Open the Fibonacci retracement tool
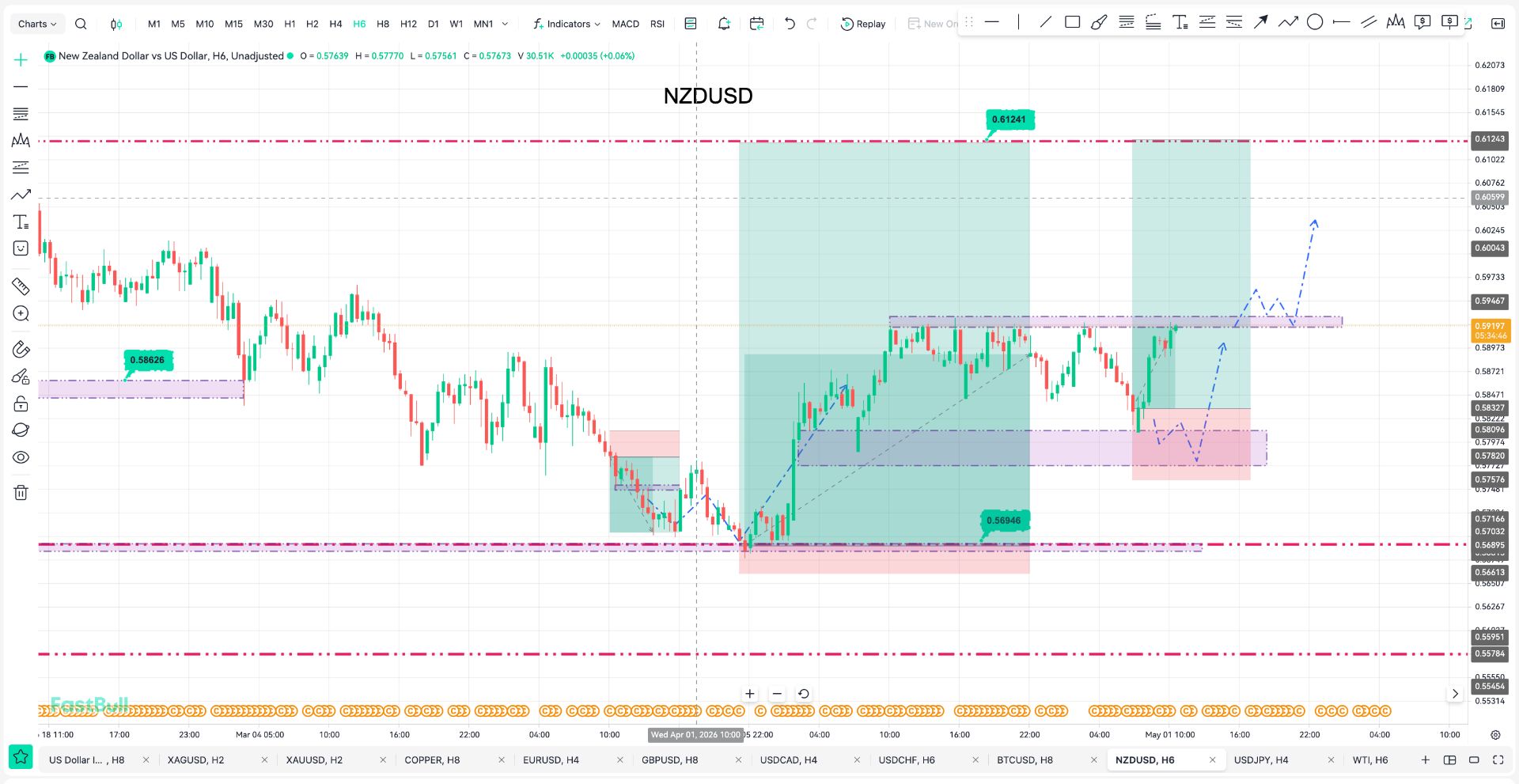Screen dimensions: 1519x784 pyautogui.click(x=21, y=114)
